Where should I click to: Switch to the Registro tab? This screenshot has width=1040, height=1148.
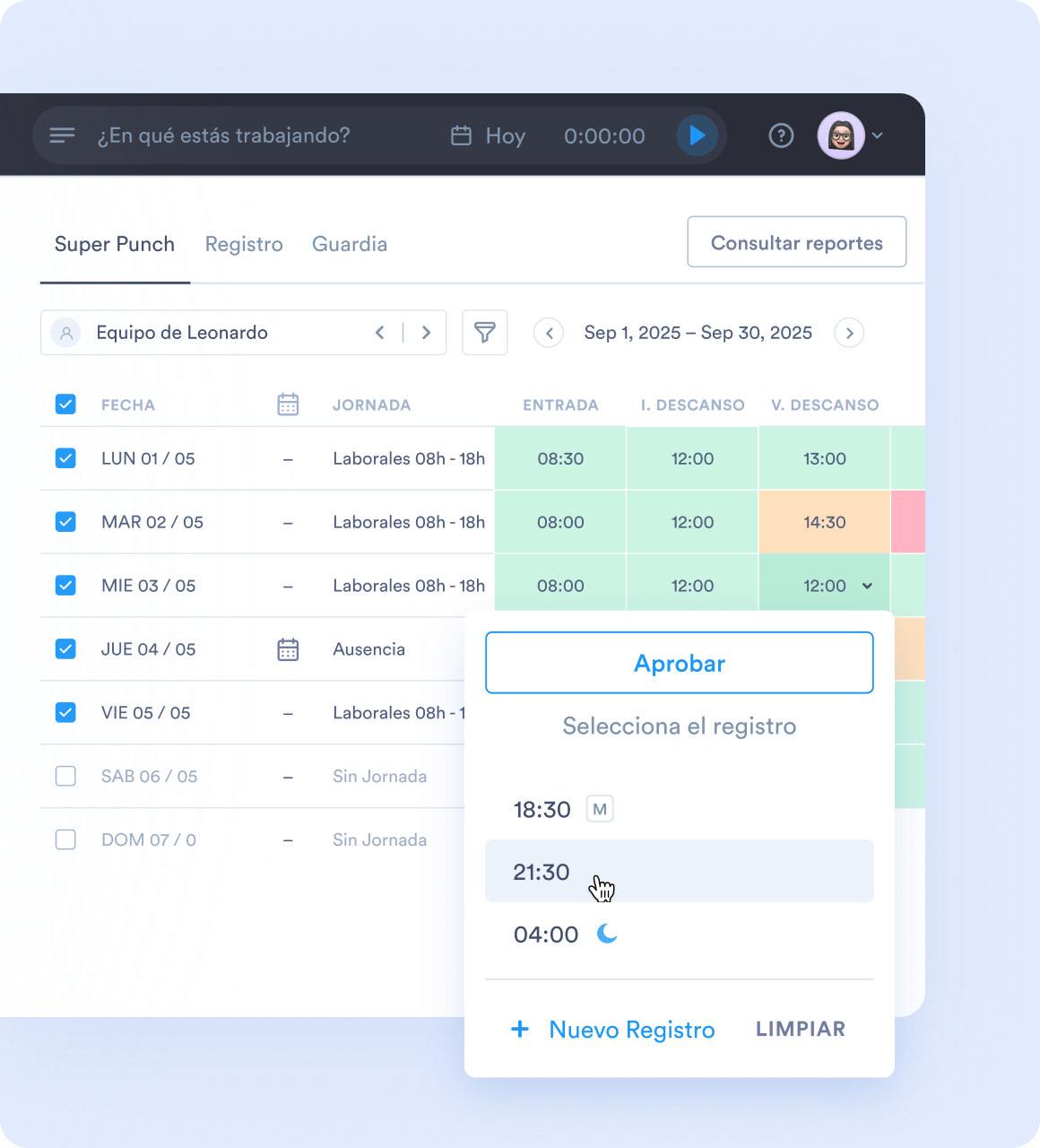(244, 244)
